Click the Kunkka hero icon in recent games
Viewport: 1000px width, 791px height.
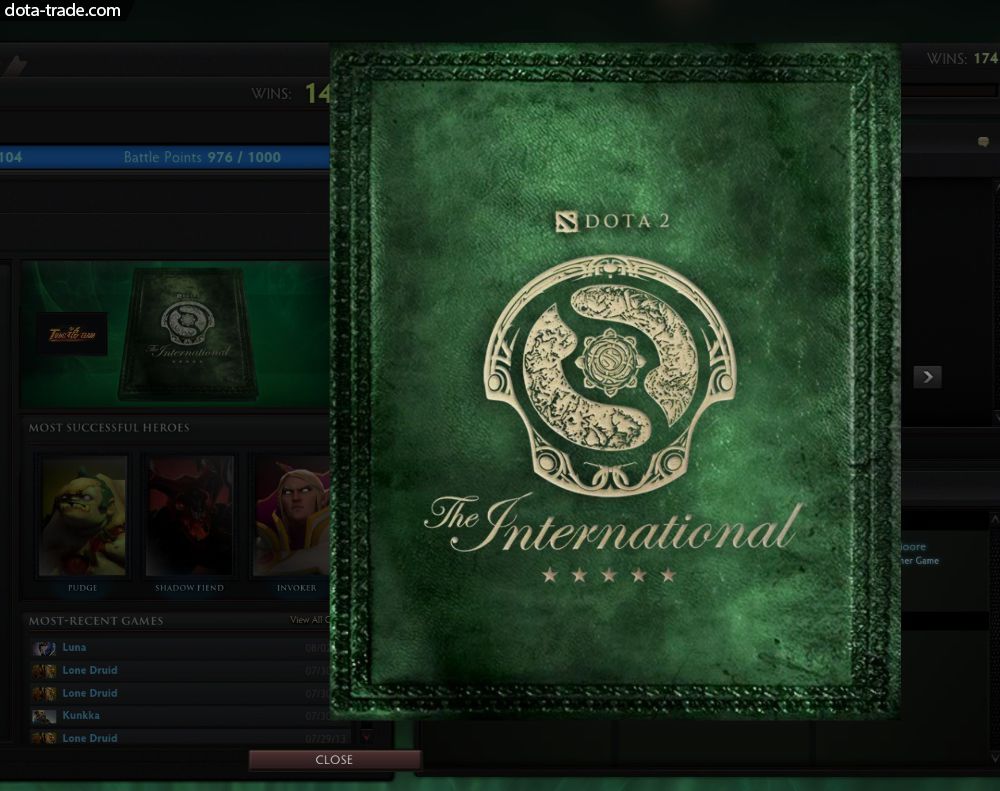tap(44, 716)
